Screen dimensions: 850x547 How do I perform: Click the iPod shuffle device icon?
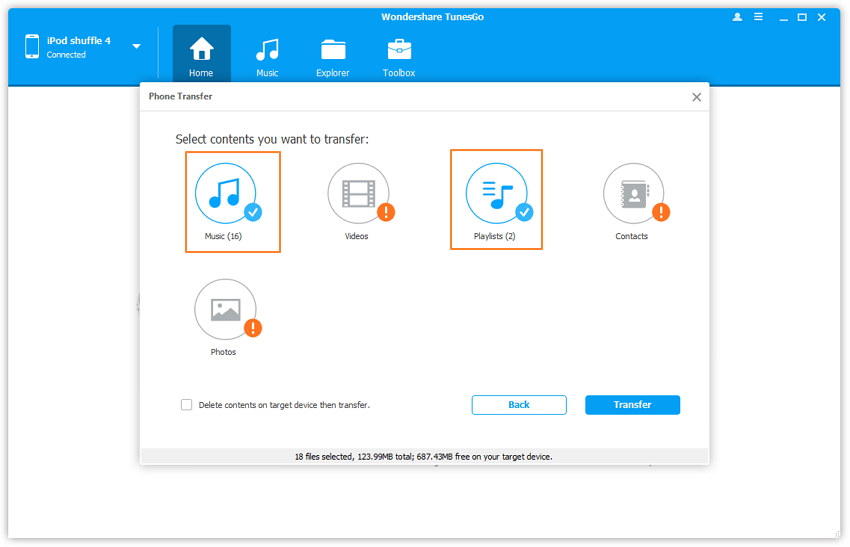(32, 47)
